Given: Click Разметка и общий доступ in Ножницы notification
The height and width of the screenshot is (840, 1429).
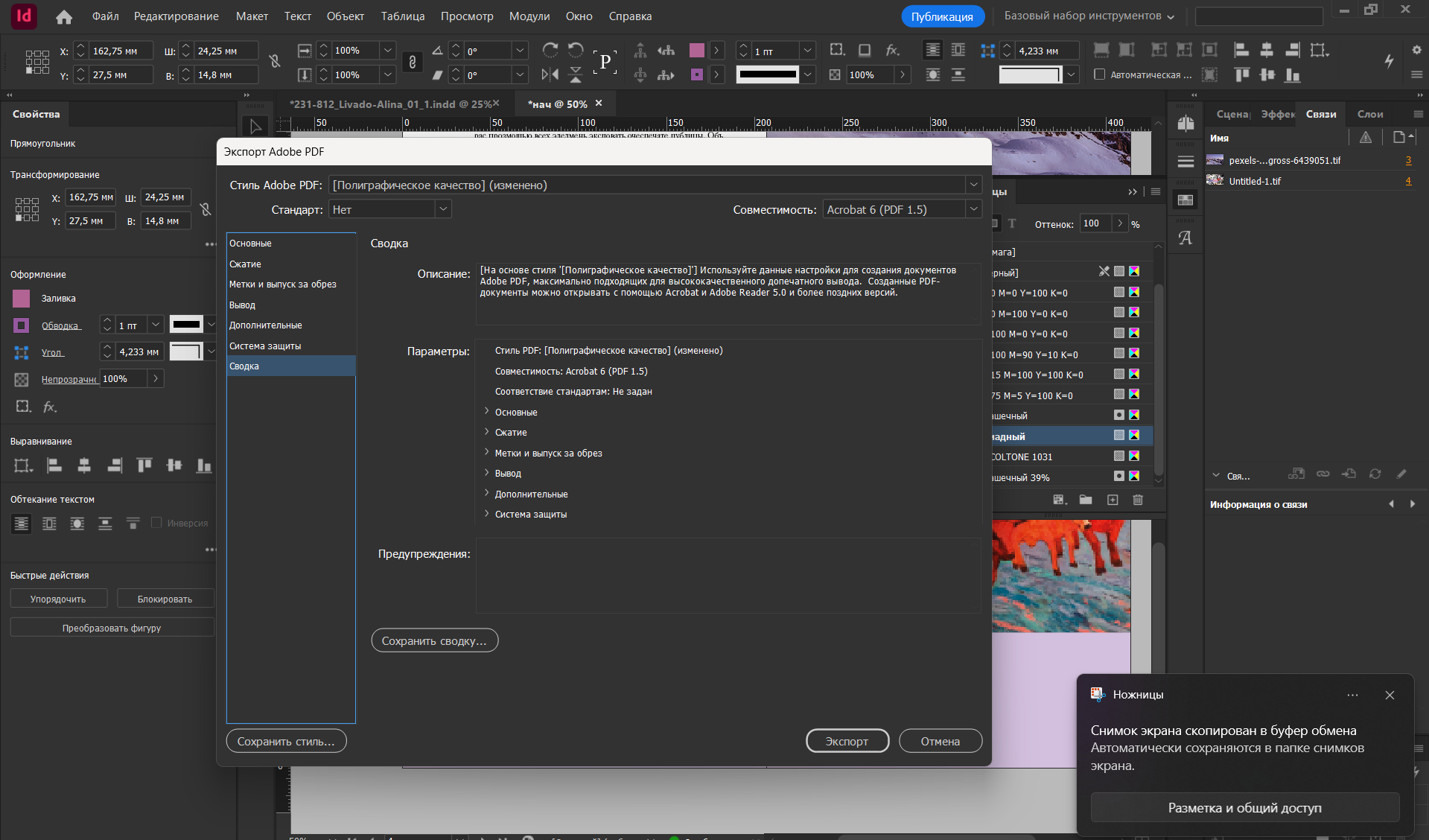Looking at the screenshot, I should click(x=1245, y=808).
